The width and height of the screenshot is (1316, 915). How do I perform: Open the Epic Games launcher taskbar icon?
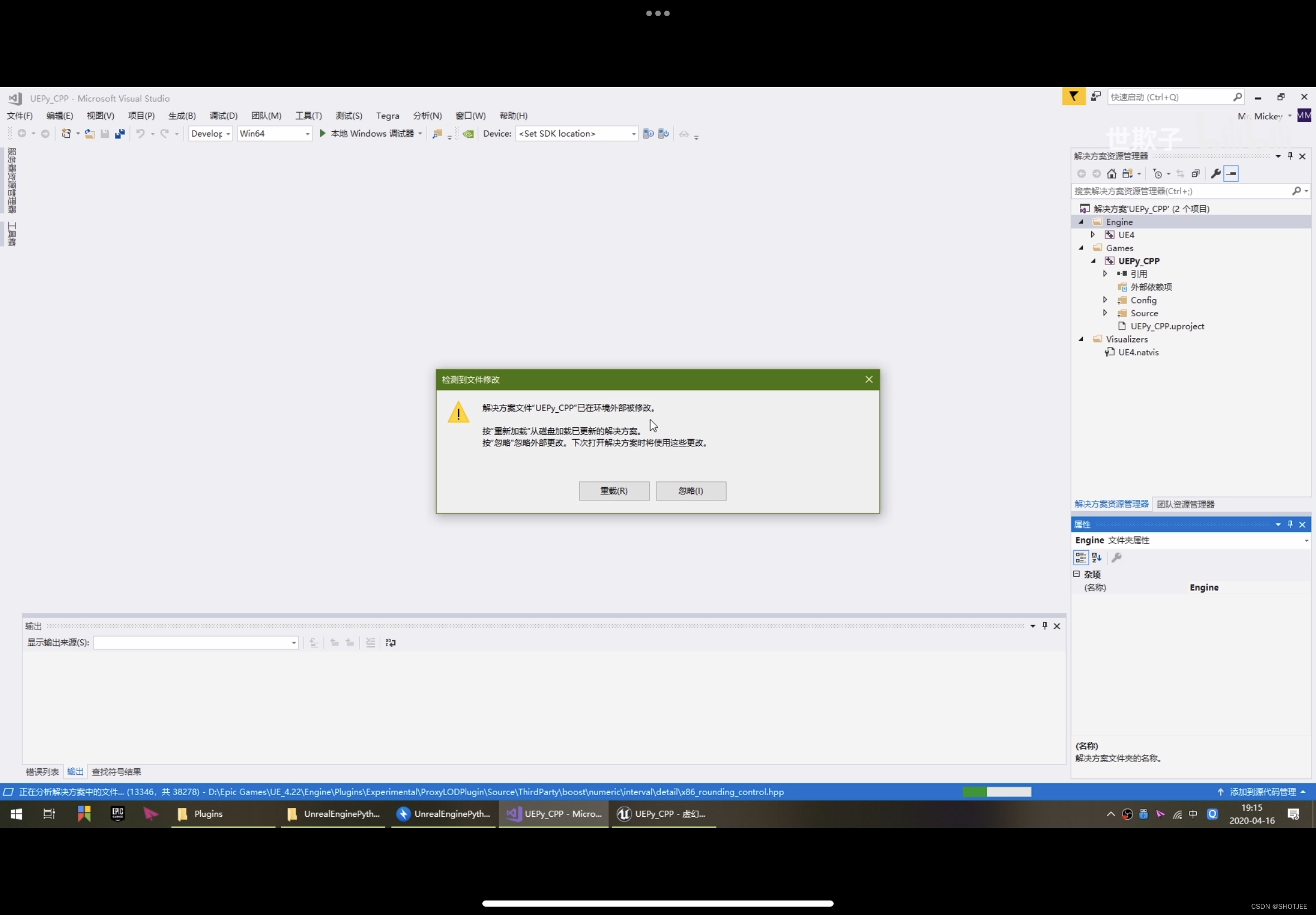click(x=118, y=813)
